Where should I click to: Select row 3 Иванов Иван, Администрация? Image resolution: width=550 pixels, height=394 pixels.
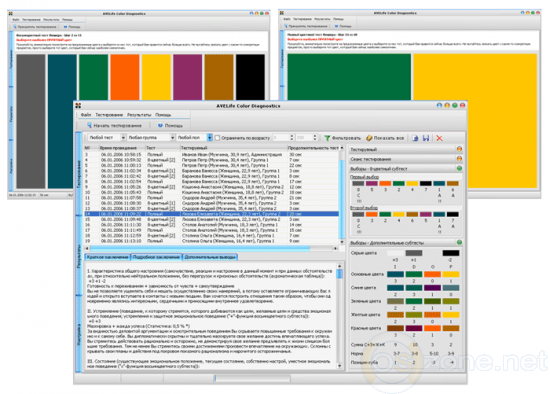[x=211, y=154]
